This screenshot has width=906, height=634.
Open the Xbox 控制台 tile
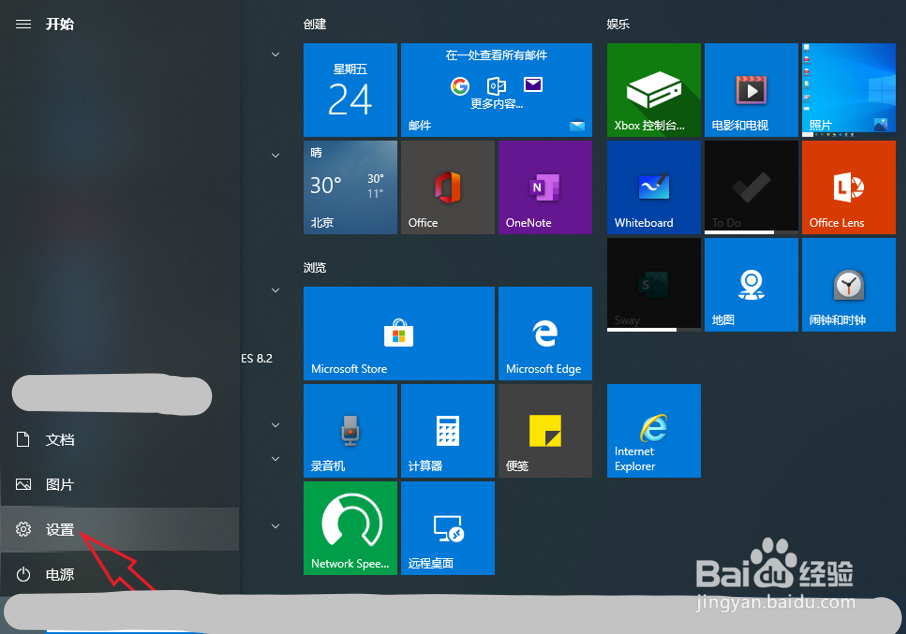653,90
